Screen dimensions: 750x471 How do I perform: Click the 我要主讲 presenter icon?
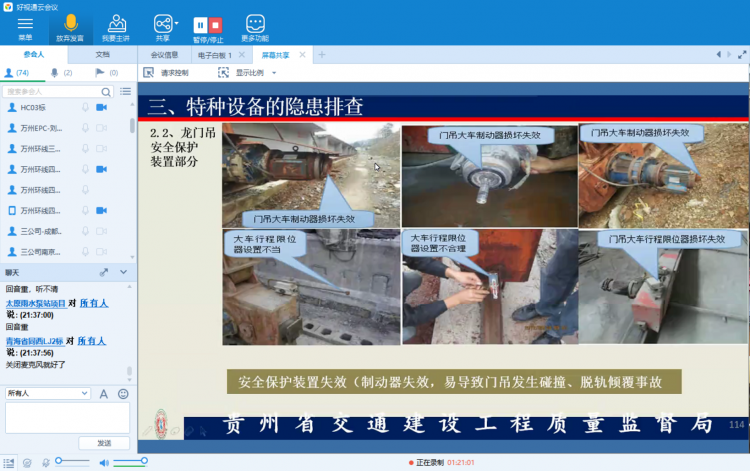pyautogui.click(x=116, y=23)
